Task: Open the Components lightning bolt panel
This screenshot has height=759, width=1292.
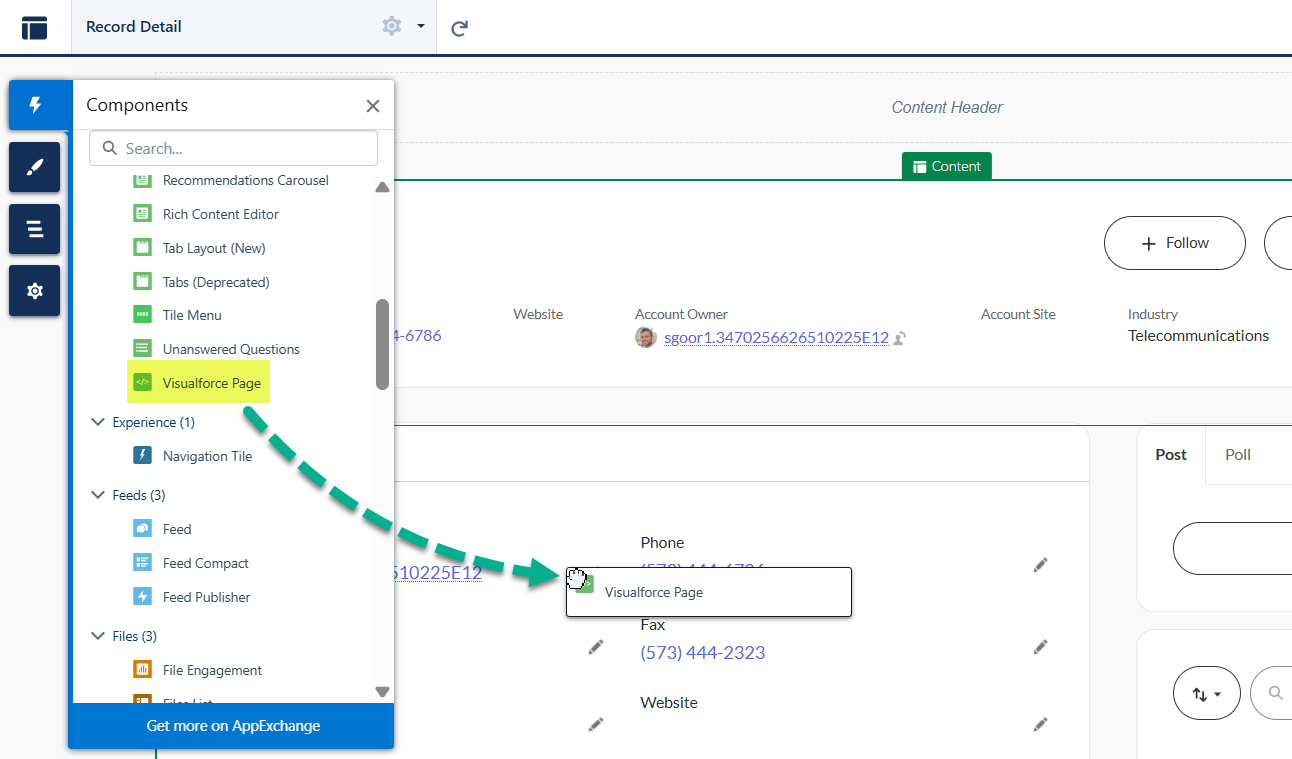Action: click(35, 105)
